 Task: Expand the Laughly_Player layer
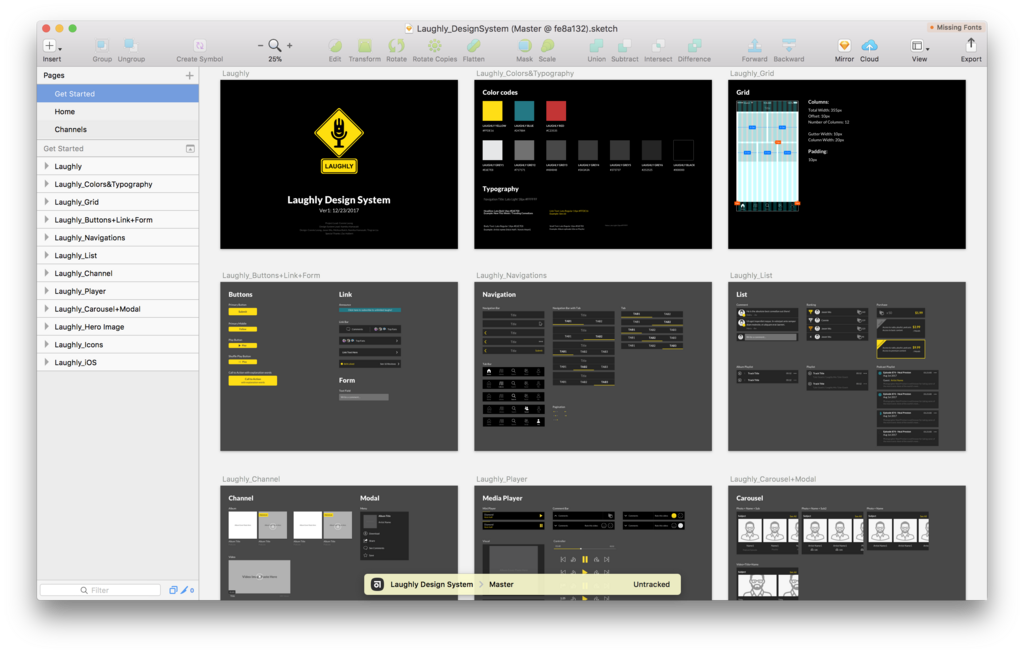click(x=46, y=291)
